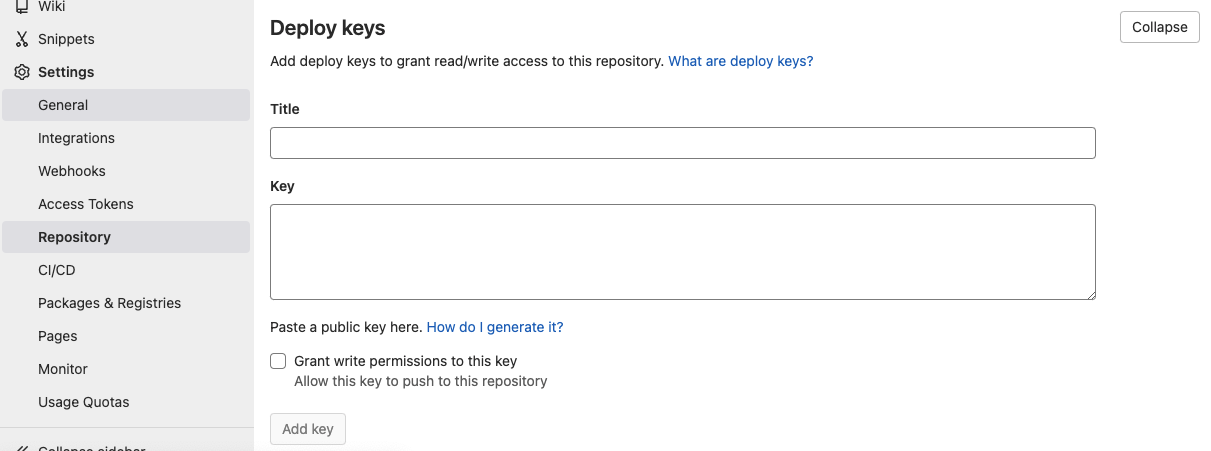Open Integrations settings page
The image size is (1211, 451).
(76, 138)
